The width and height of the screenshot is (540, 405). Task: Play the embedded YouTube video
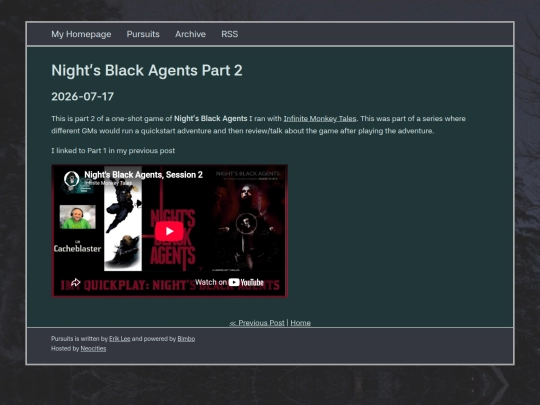coord(169,231)
